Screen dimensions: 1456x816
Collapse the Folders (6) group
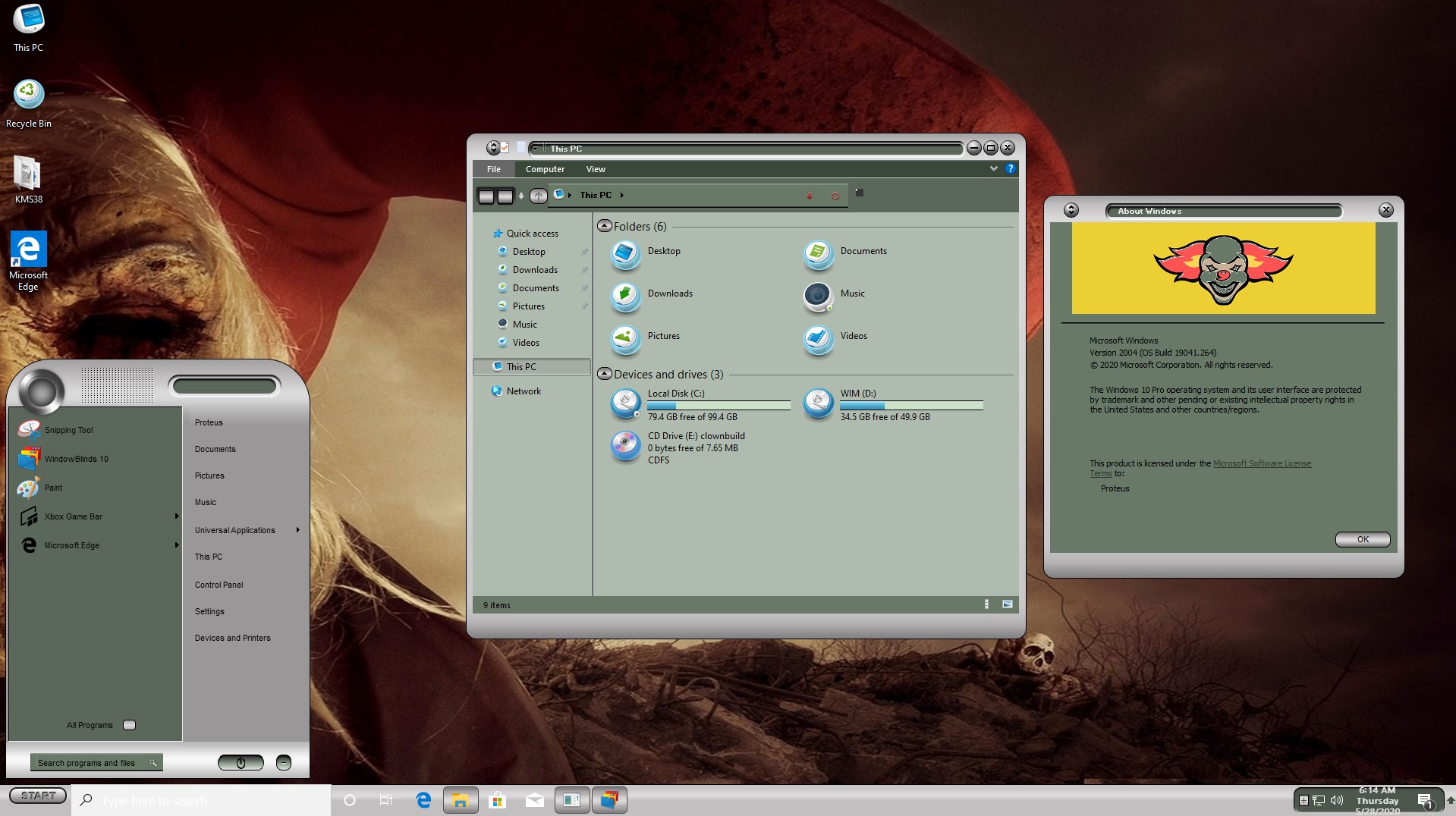tap(605, 226)
